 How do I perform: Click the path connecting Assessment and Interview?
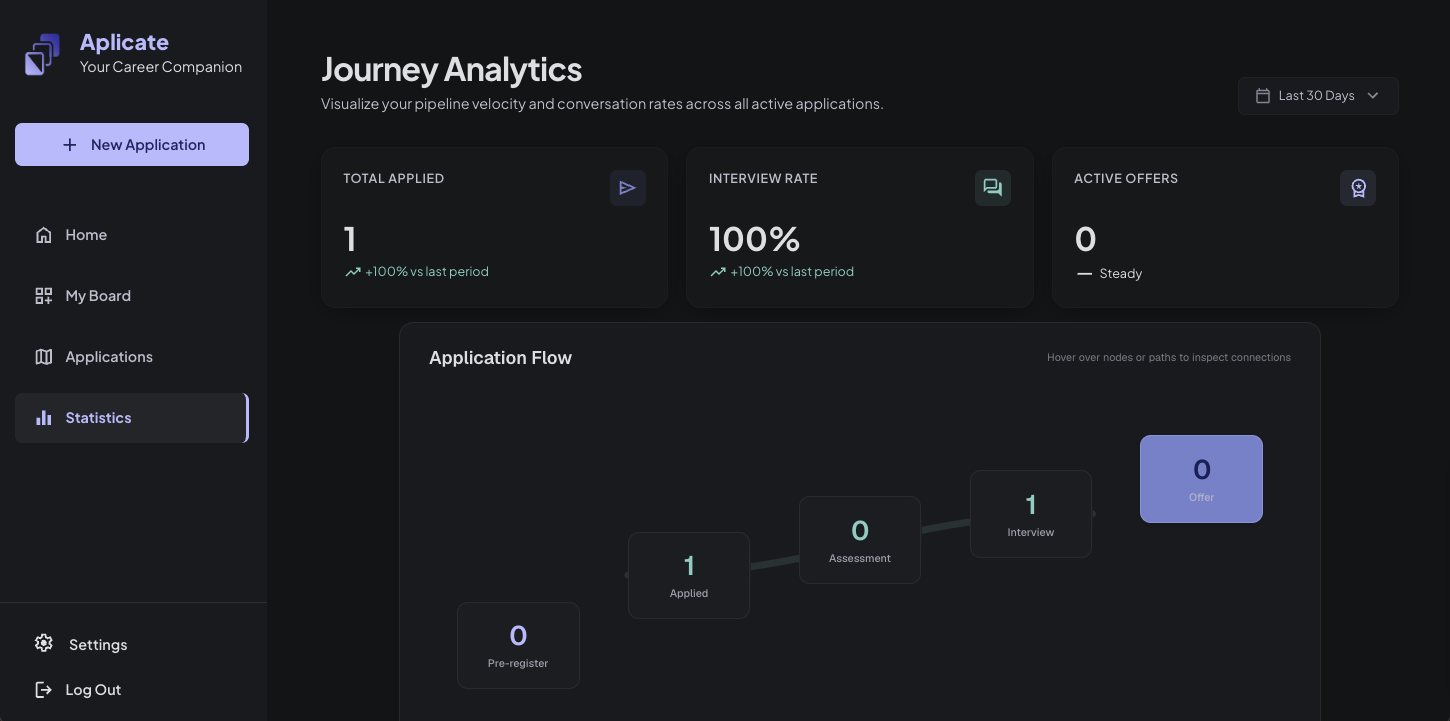946,525
